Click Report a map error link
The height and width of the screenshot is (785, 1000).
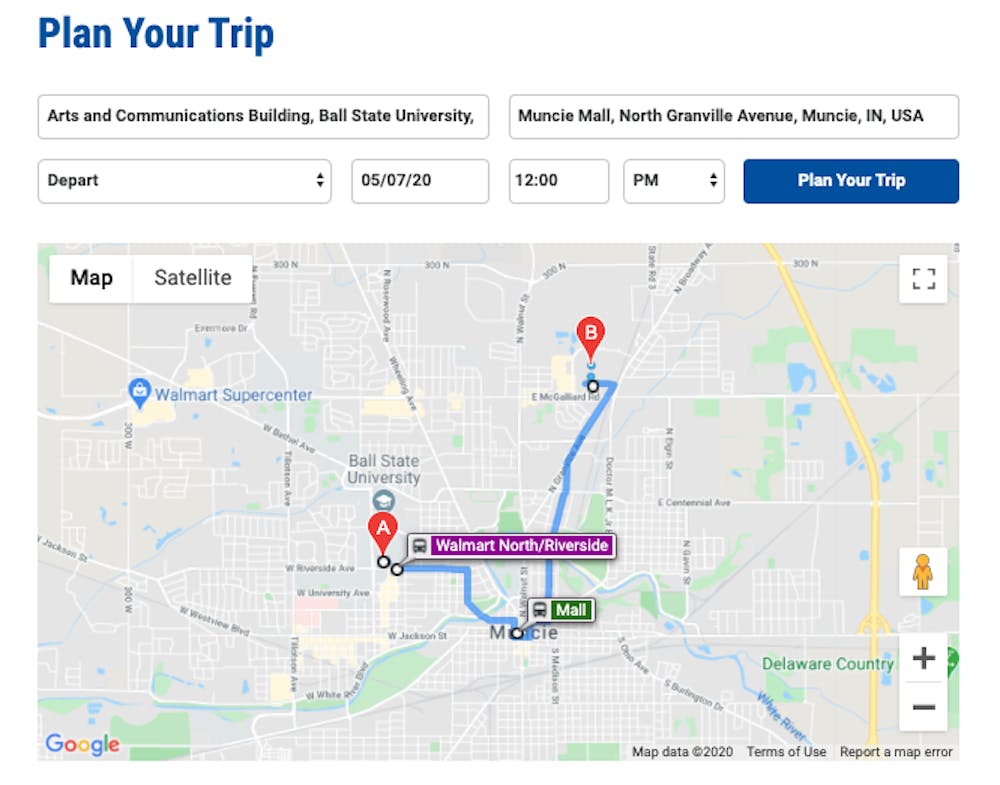pyautogui.click(x=896, y=752)
